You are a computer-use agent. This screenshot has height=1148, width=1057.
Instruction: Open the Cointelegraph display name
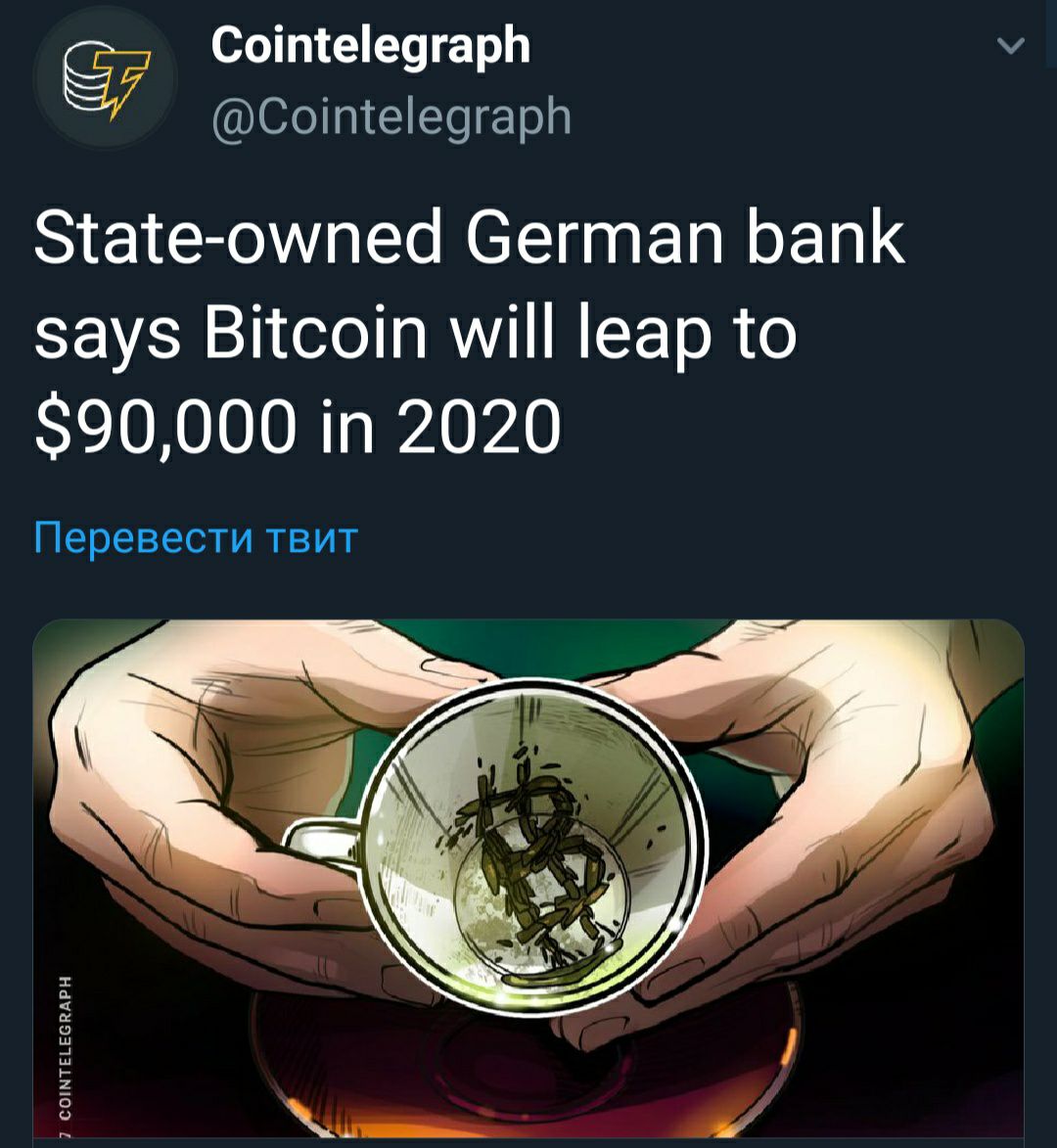click(370, 46)
